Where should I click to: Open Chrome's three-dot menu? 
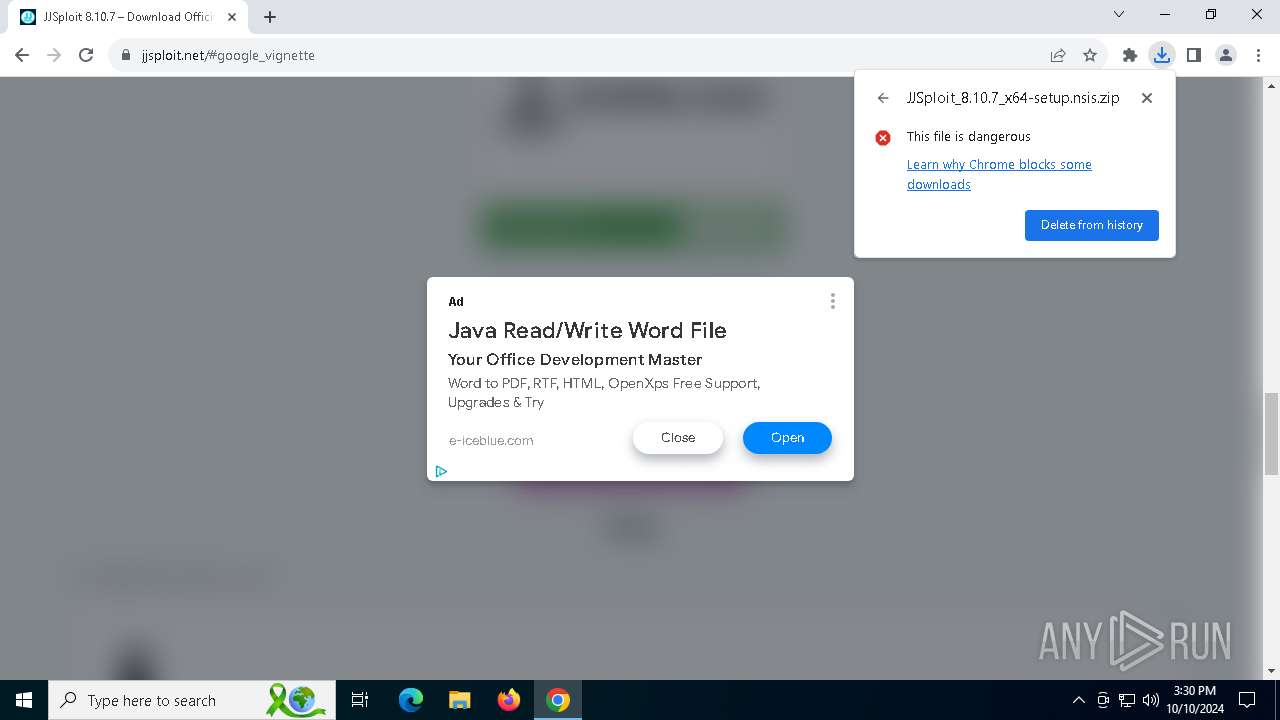coord(1258,55)
